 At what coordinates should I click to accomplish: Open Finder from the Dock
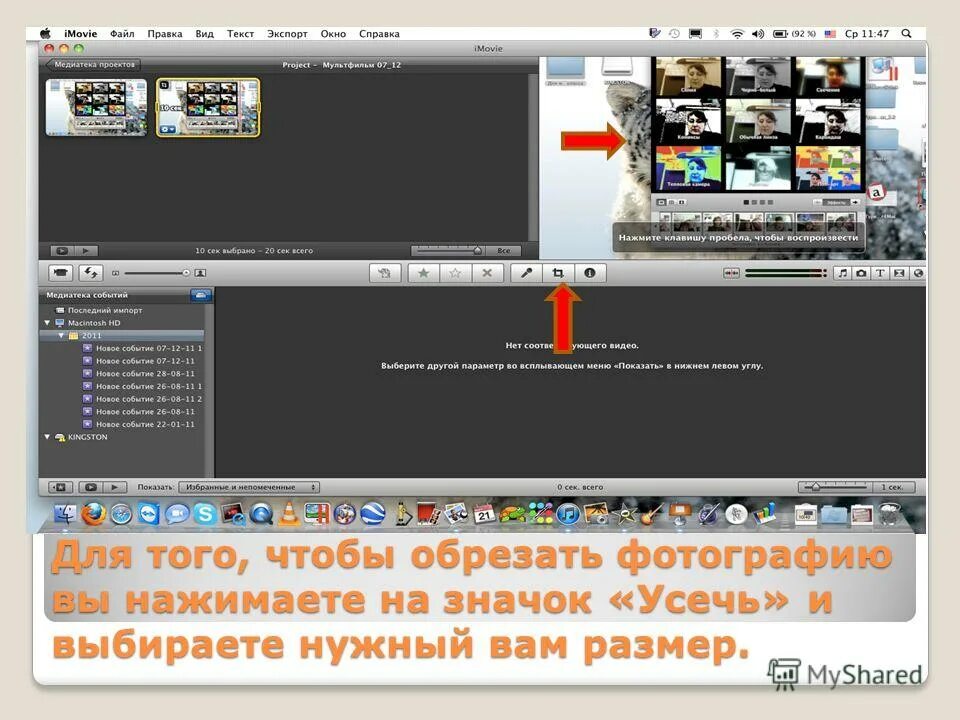pos(65,514)
